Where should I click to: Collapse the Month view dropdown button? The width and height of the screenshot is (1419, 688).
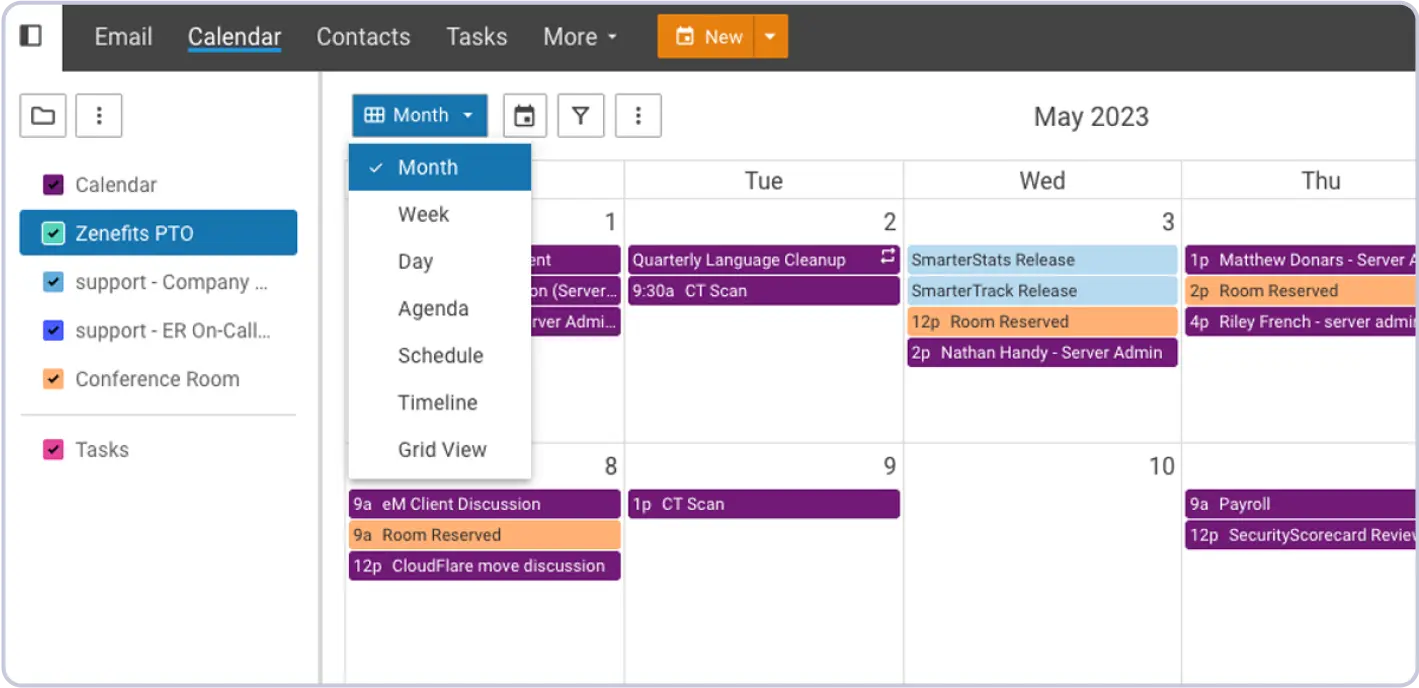(x=419, y=116)
